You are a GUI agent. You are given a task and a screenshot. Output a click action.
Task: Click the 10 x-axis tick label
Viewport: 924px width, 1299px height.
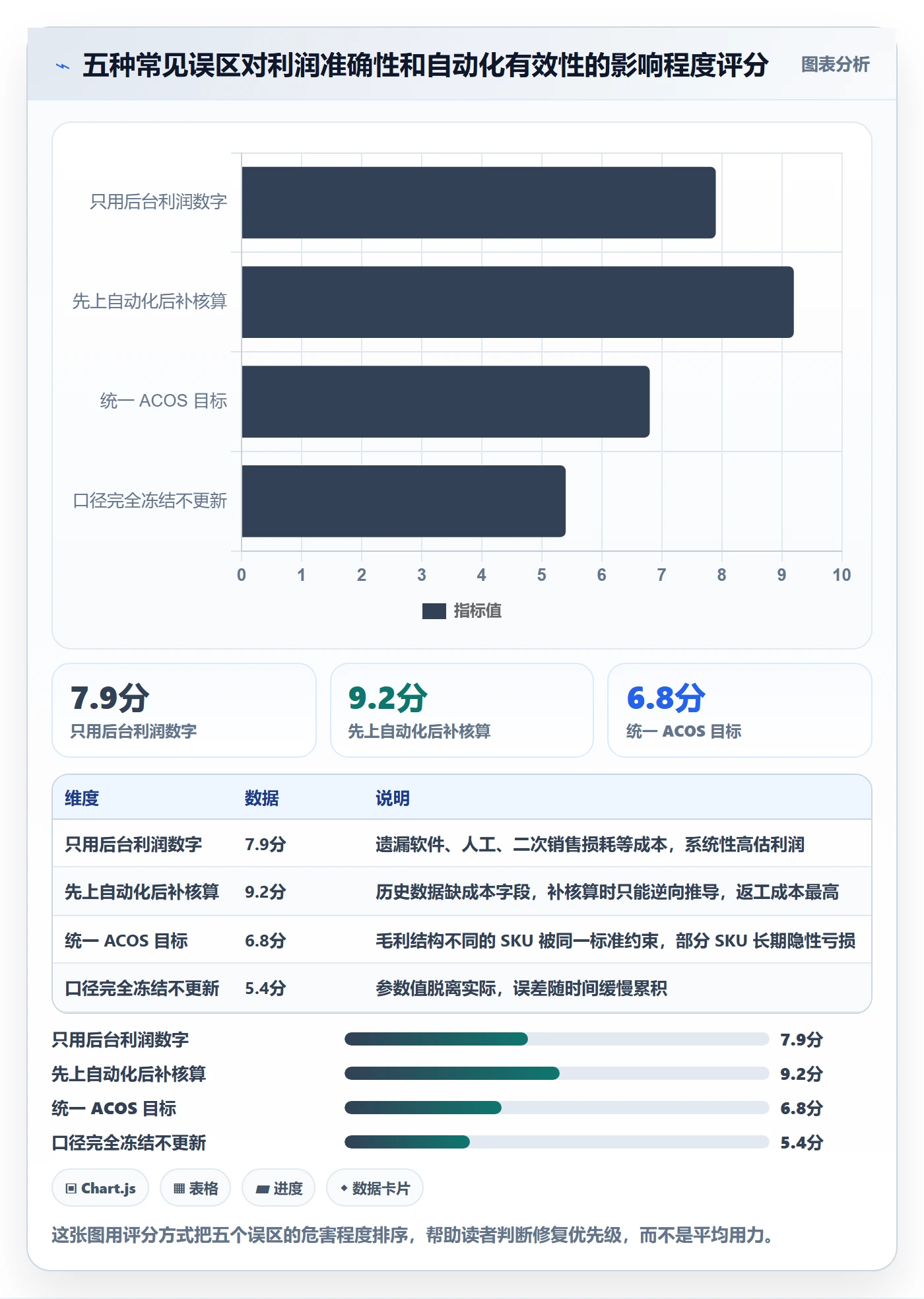click(x=841, y=575)
